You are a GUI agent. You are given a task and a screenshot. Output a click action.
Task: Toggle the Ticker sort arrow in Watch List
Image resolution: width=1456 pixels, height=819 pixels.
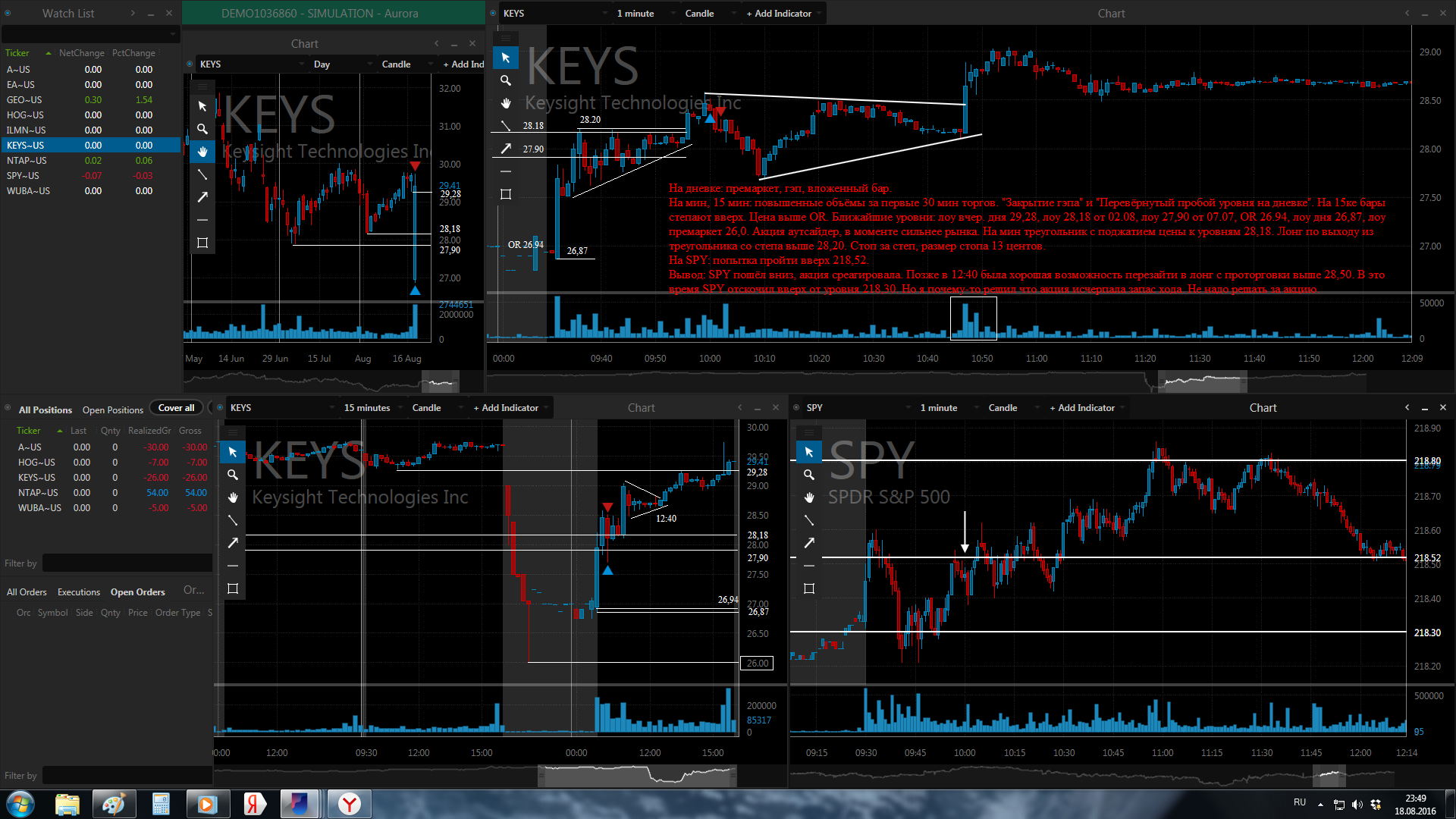49,53
